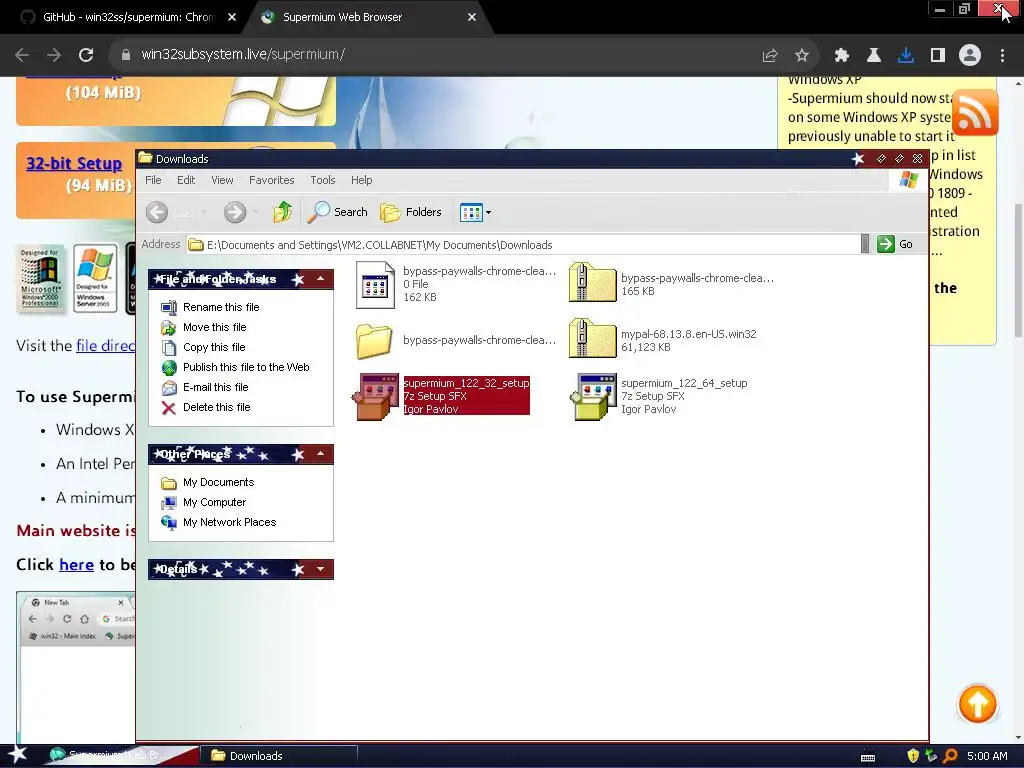Image resolution: width=1024 pixels, height=768 pixels.
Task: Click the Explorer address path field
Action: coord(522,244)
